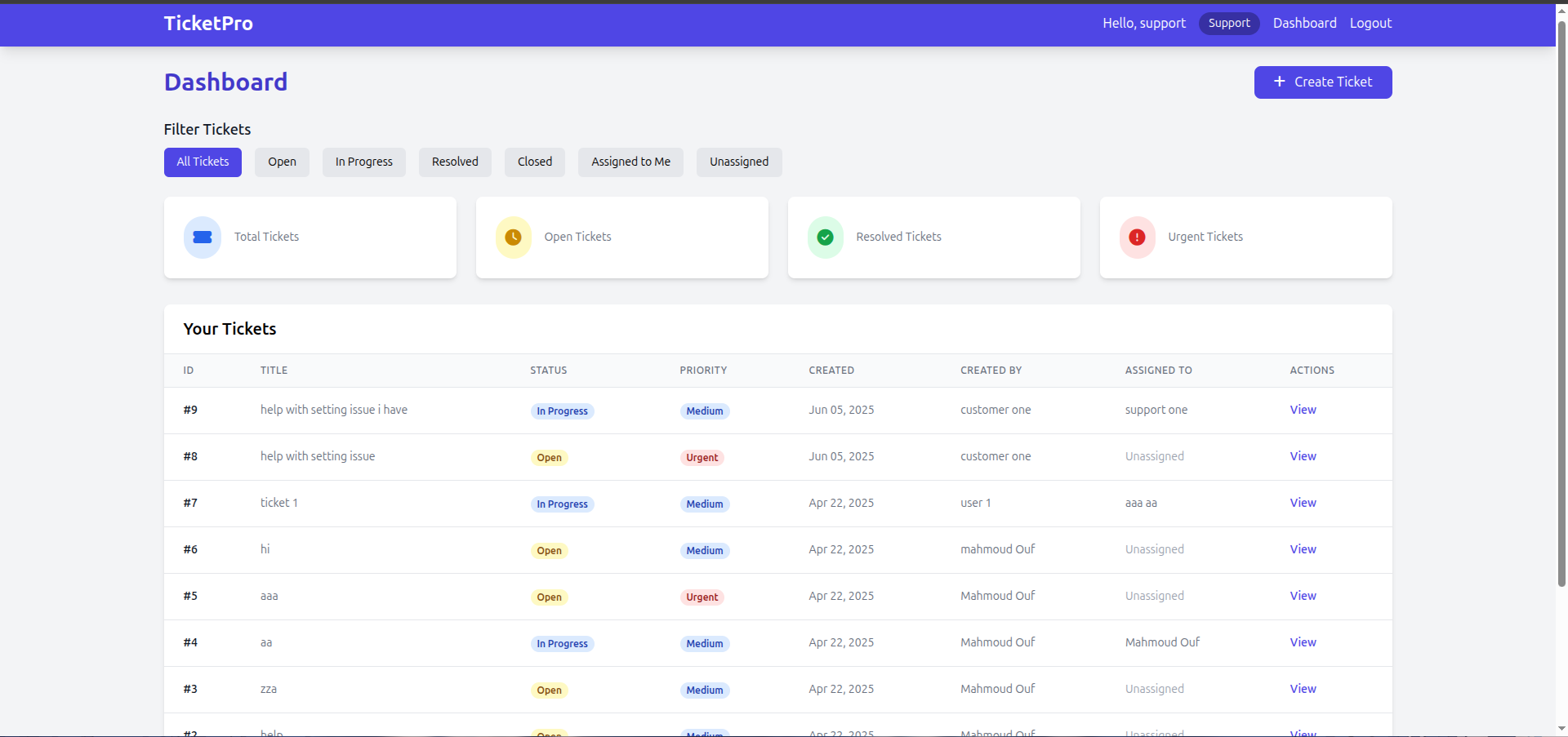
Task: Click the In Progress badge on ticket #9
Action: [562, 411]
